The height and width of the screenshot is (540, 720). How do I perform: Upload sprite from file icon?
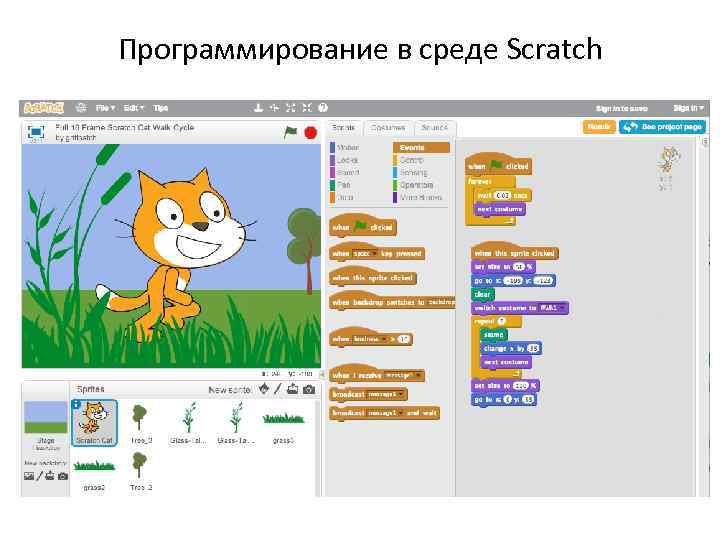pos(292,389)
